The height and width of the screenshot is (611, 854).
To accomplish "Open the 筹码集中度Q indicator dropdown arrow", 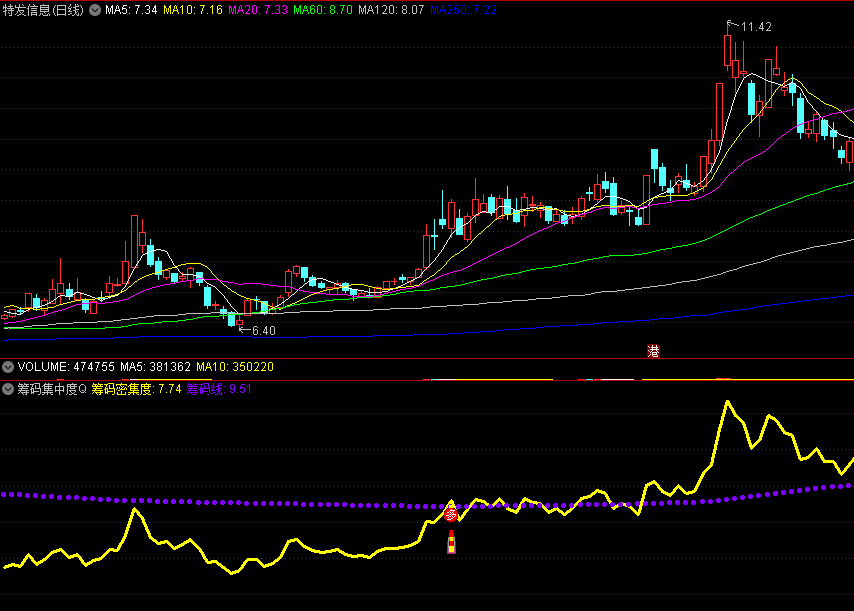I will click(8, 389).
